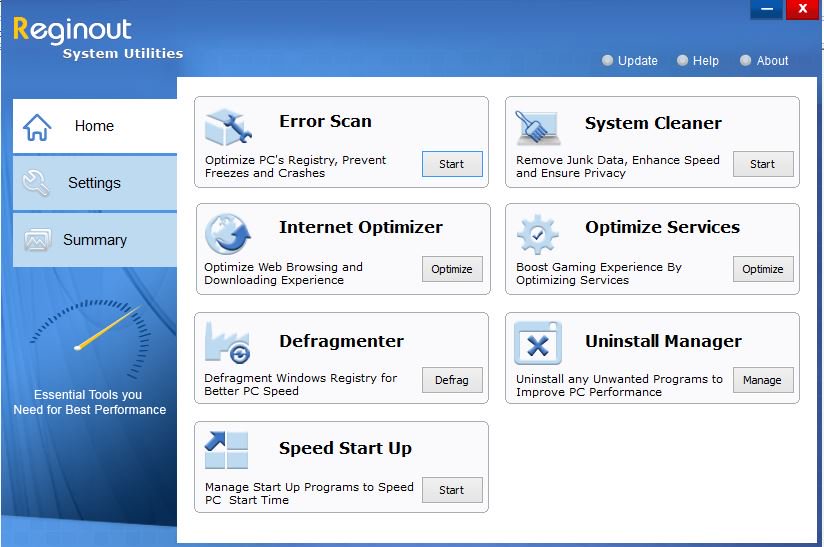The width and height of the screenshot is (824, 547).
Task: Open the Update link
Action: (637, 60)
